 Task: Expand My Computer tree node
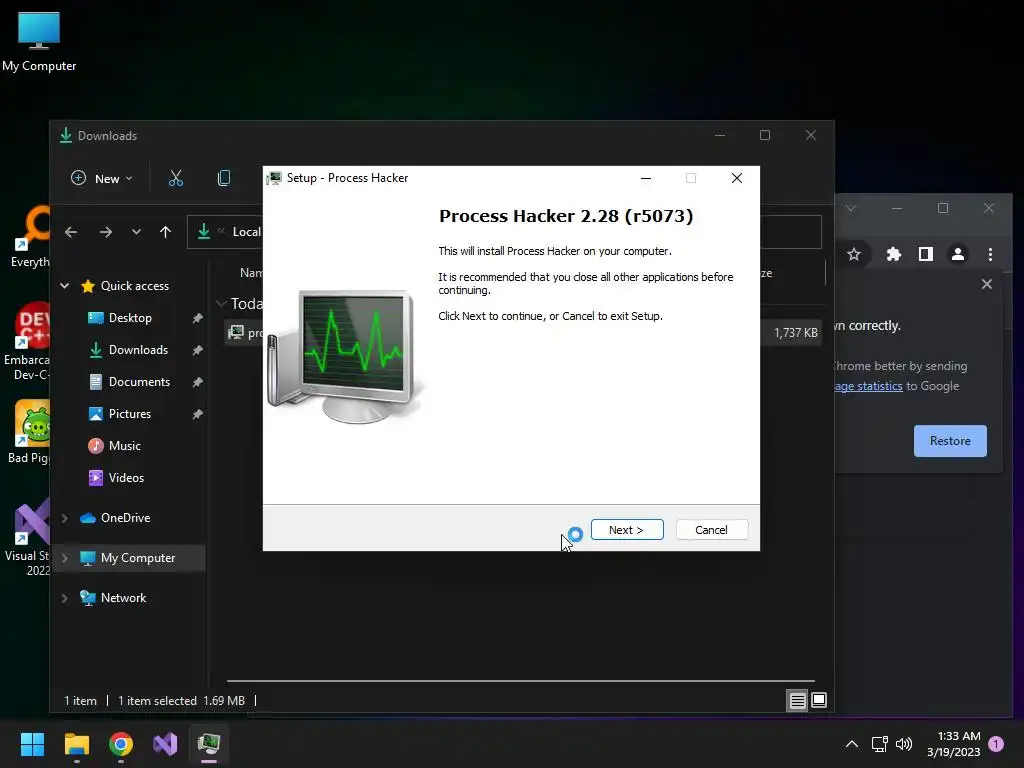[x=65, y=558]
